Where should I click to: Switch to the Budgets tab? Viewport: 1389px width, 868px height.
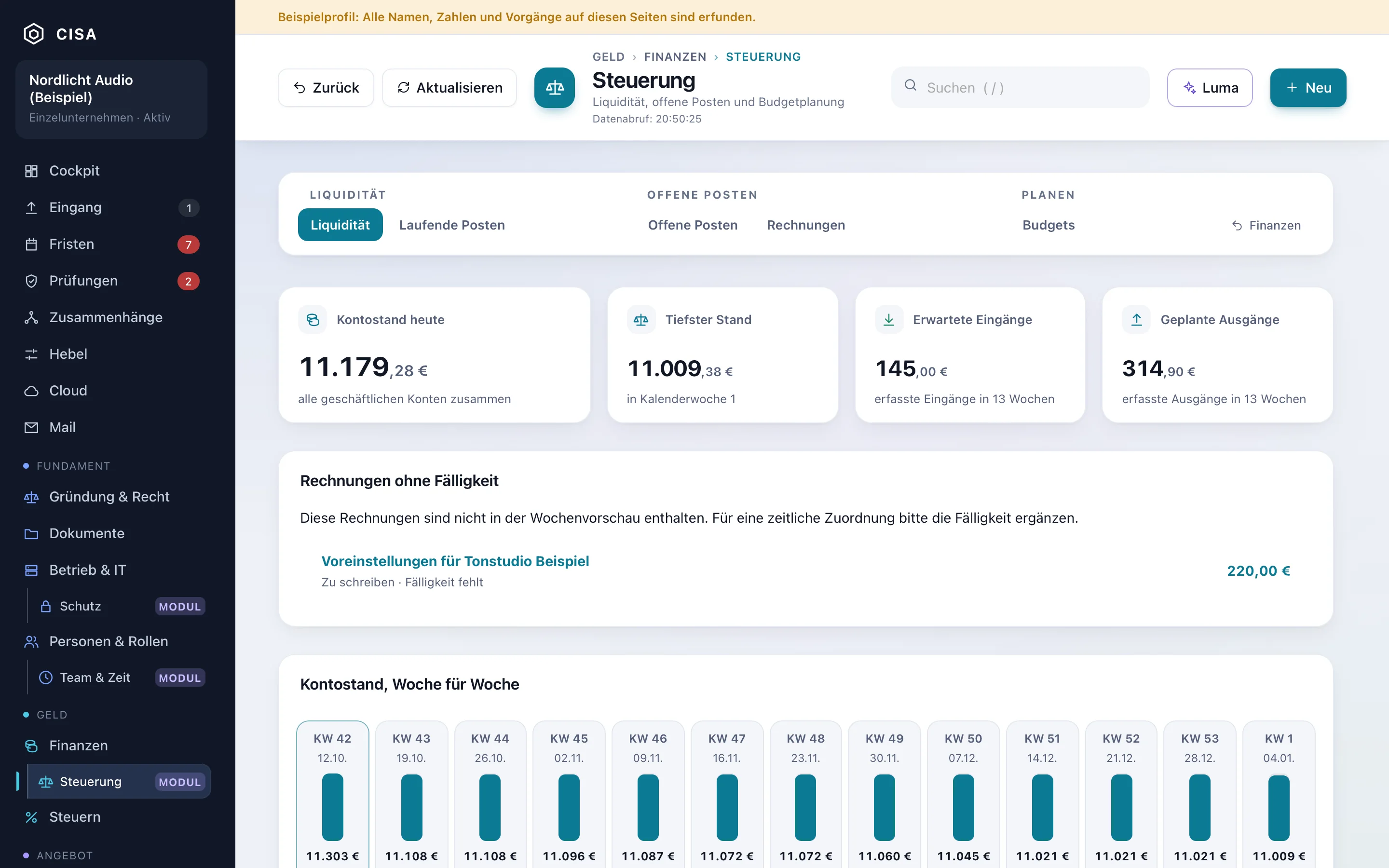[1049, 225]
